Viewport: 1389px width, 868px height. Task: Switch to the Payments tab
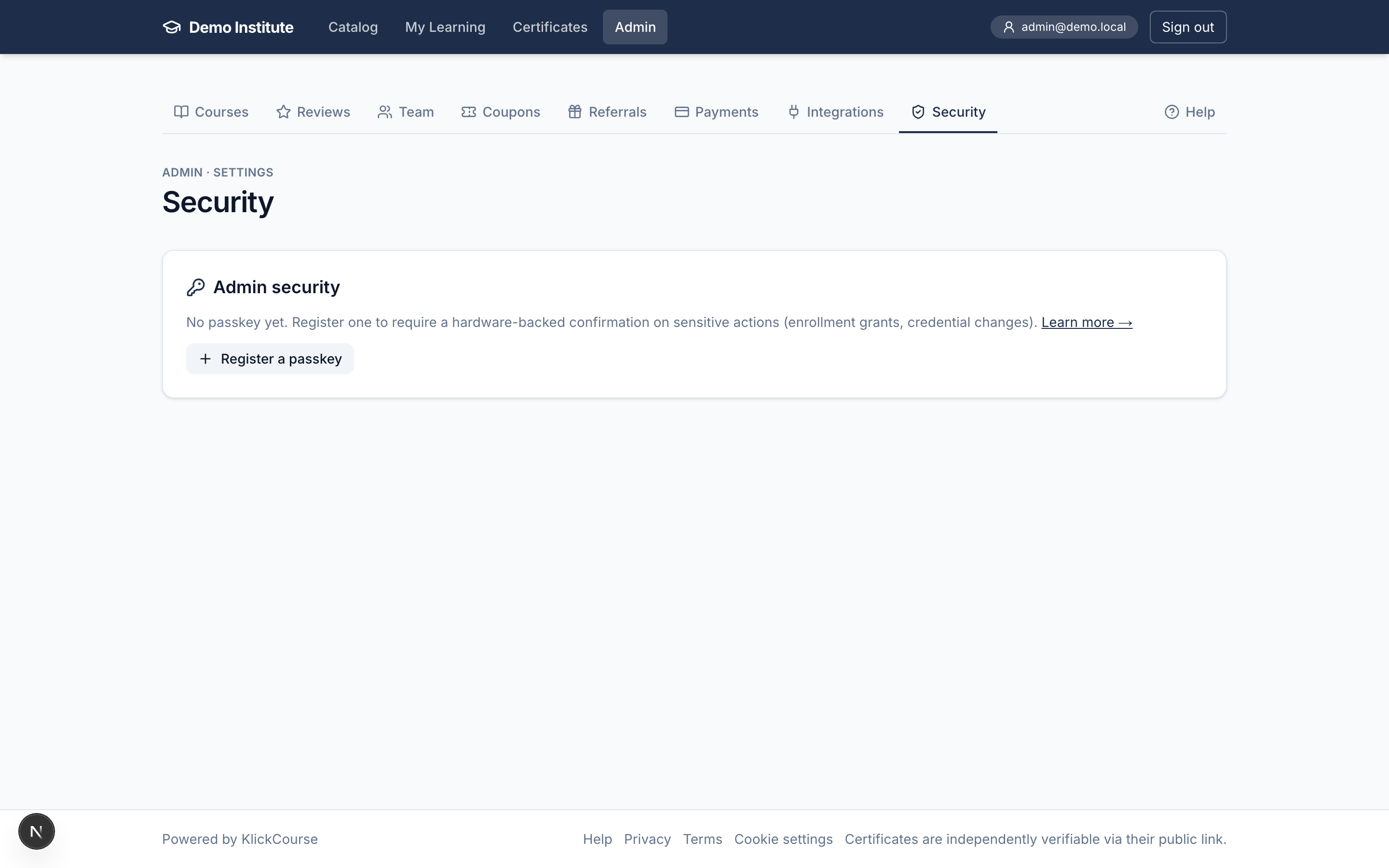pos(716,112)
